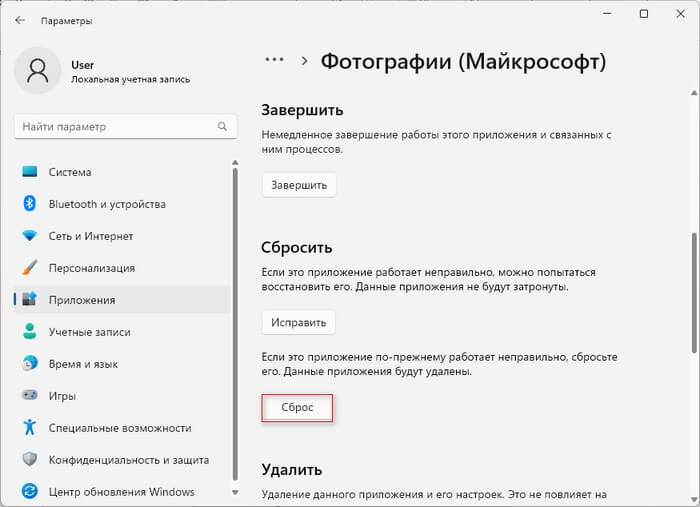The image size is (700, 507).
Task: Click the User account name
Action: click(x=83, y=65)
